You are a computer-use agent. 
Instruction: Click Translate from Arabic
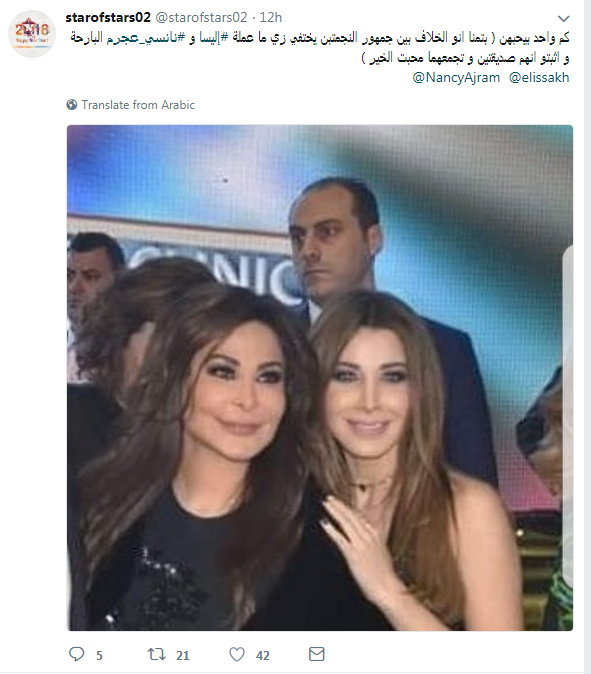click(138, 104)
